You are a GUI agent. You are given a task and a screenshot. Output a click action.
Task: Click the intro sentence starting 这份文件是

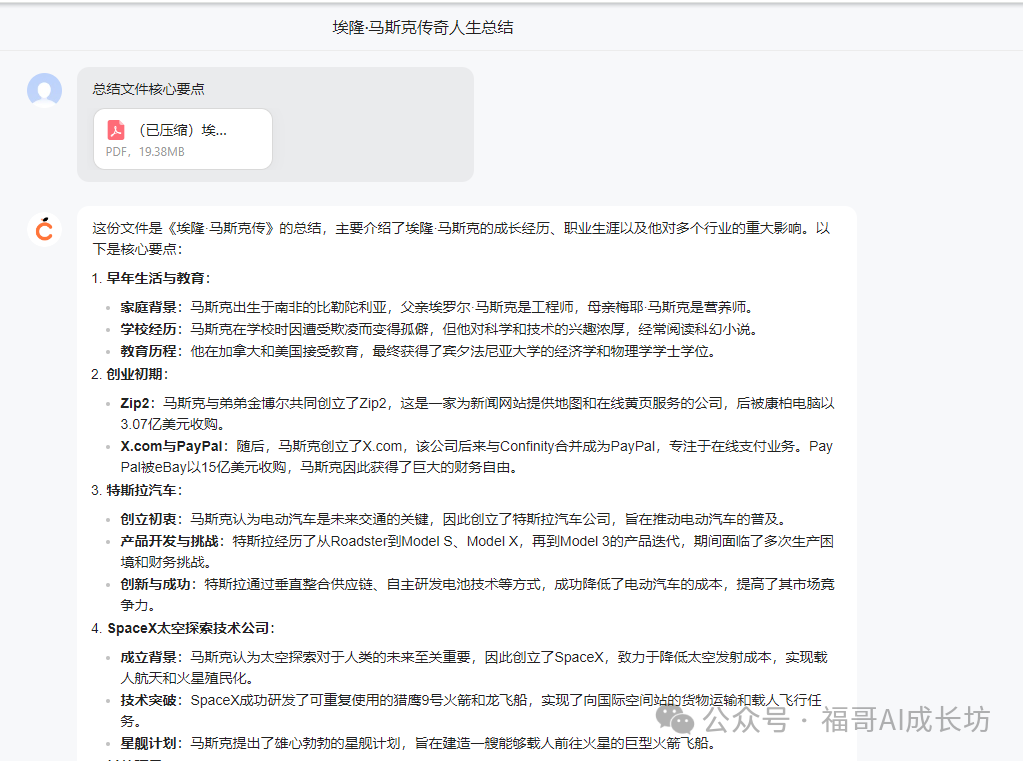461,238
